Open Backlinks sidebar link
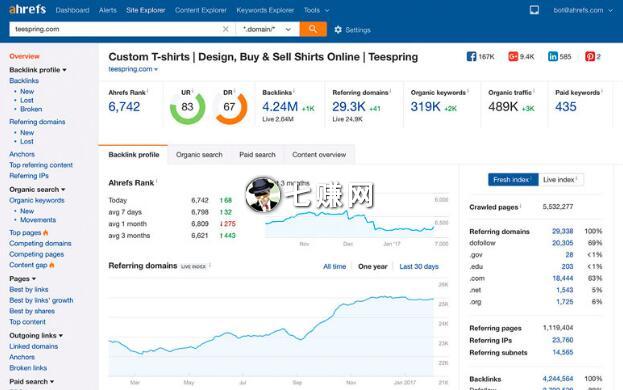This screenshot has width=623, height=390. (24, 81)
